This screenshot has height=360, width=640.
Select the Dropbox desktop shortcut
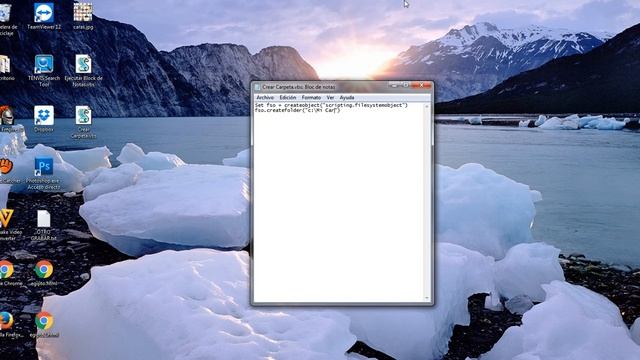44,119
